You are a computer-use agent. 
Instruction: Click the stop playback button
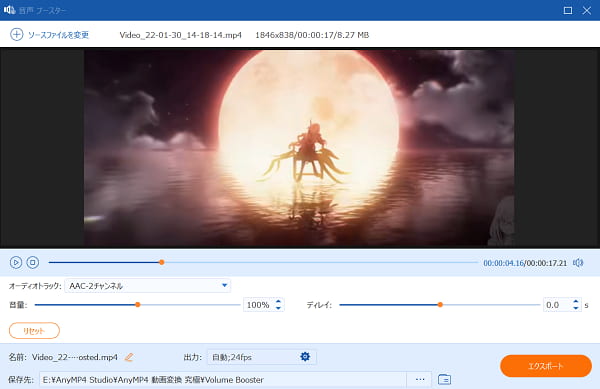(x=33, y=262)
